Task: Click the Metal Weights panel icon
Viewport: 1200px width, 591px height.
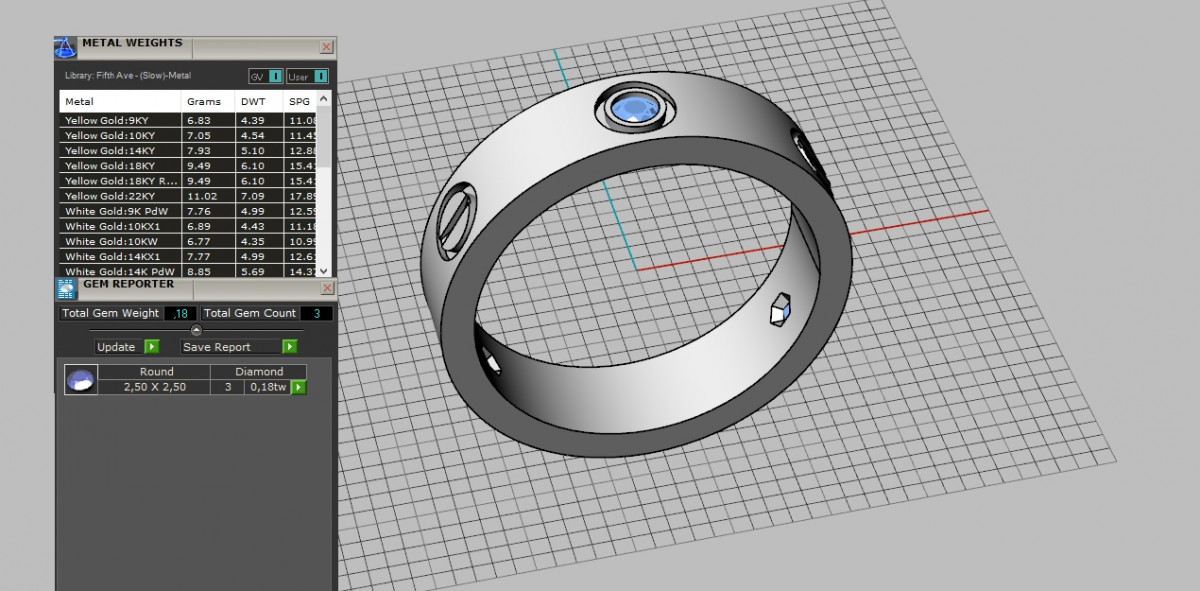Action: [x=65, y=48]
